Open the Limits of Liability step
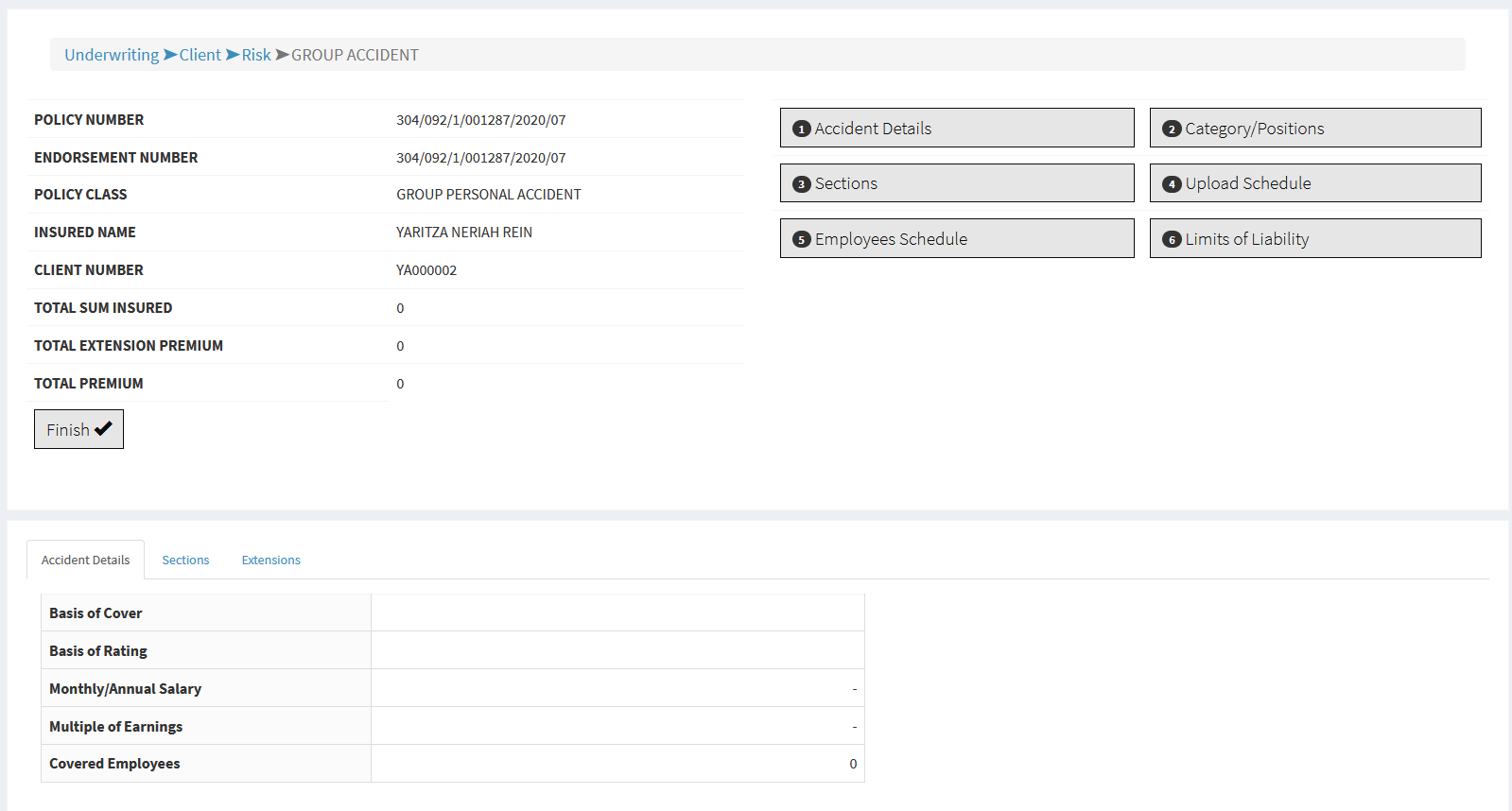The image size is (1512, 811). pos(1314,238)
